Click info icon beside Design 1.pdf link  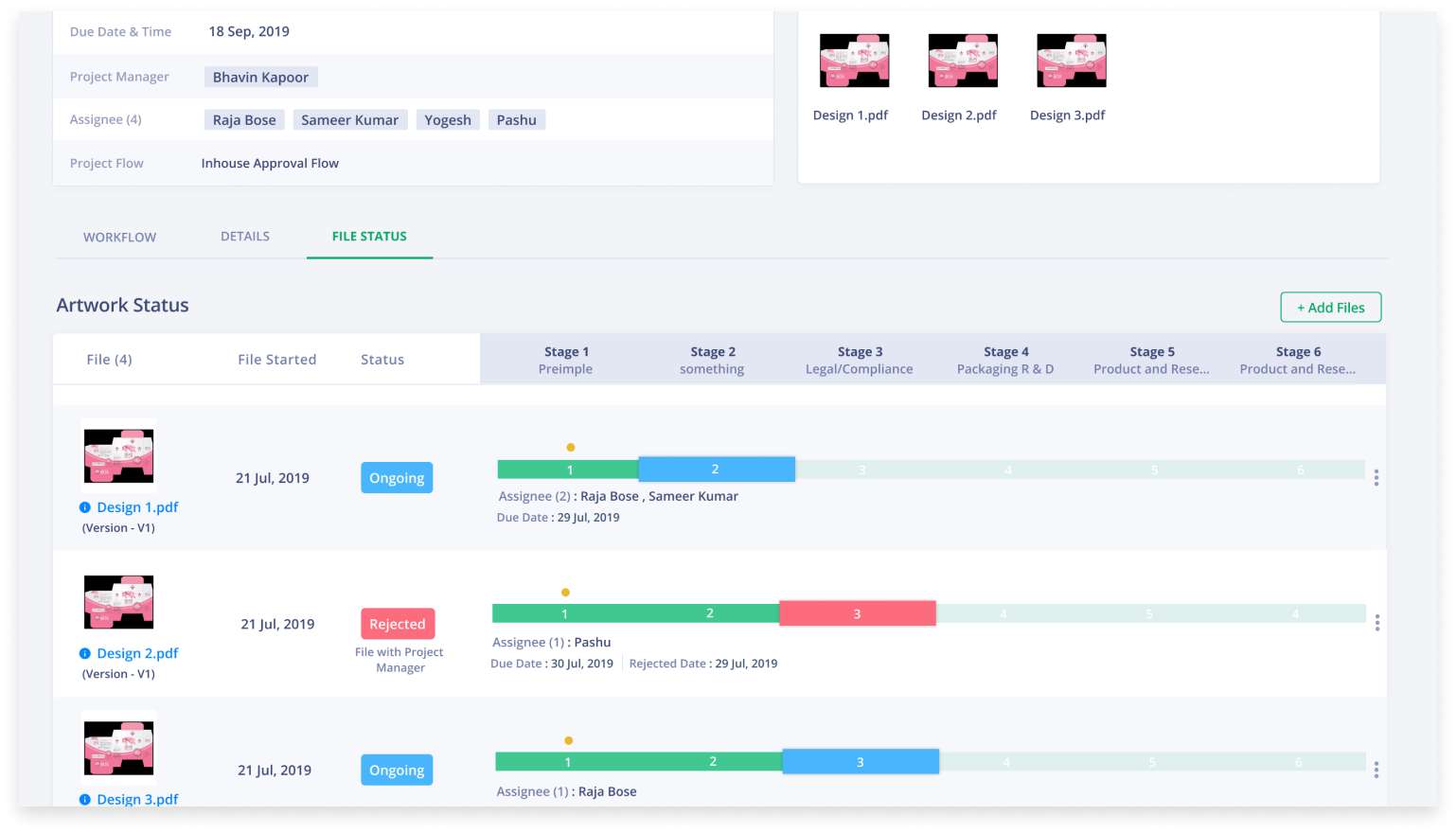[85, 507]
